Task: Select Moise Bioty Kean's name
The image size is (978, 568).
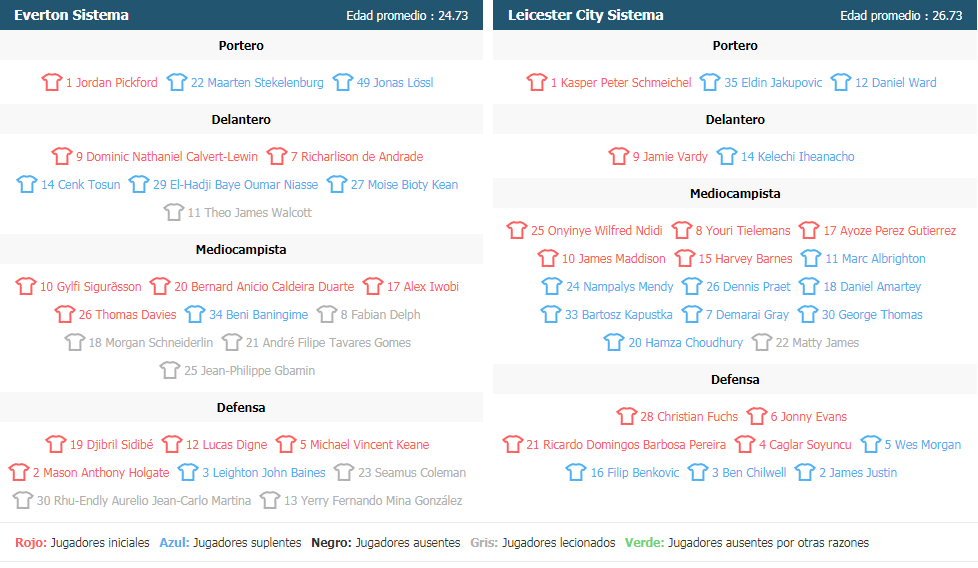Action: [x=404, y=185]
